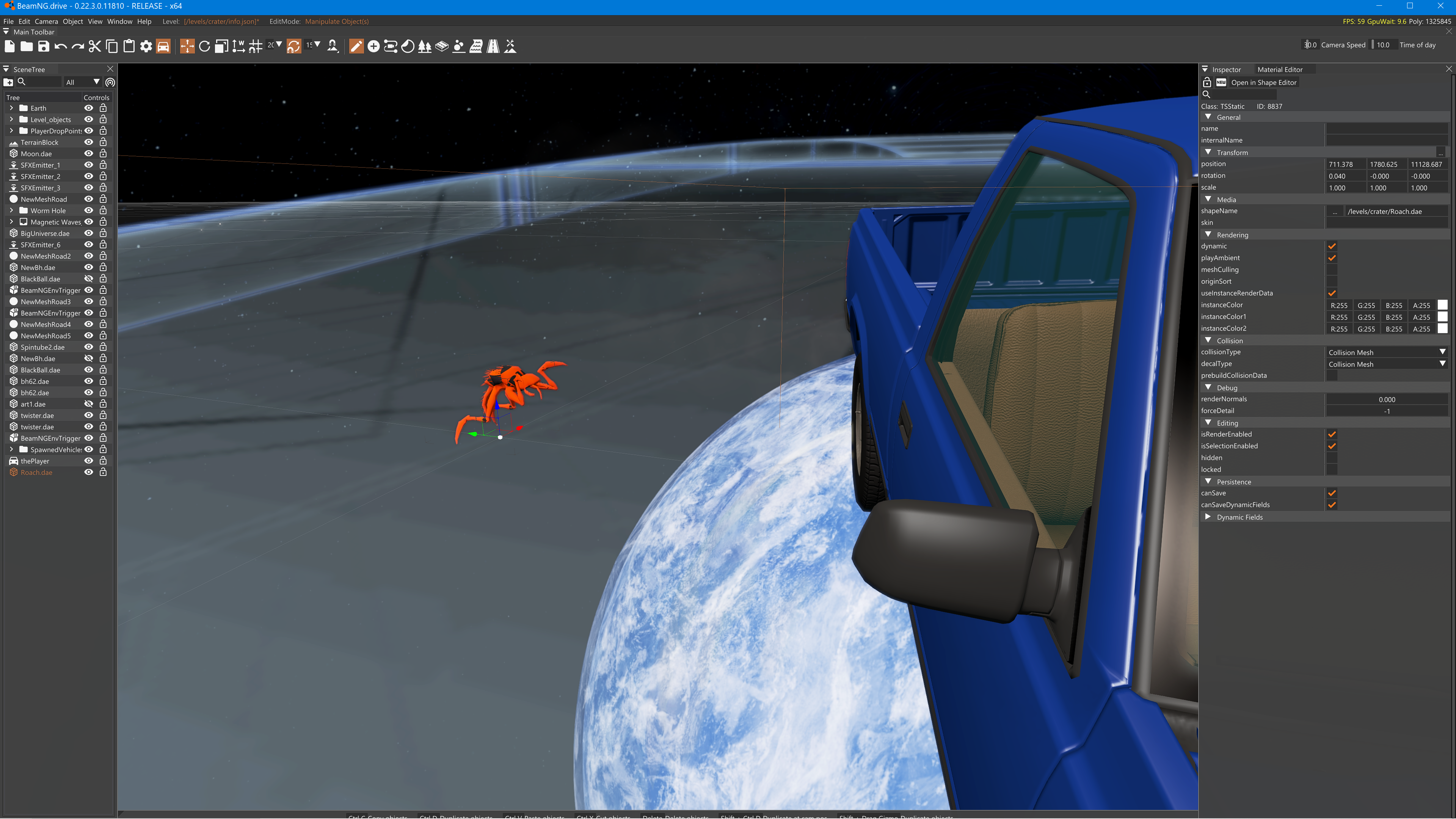Toggle the rotation snap icon
Viewport: 1456px width, 819px height.
coord(293,46)
